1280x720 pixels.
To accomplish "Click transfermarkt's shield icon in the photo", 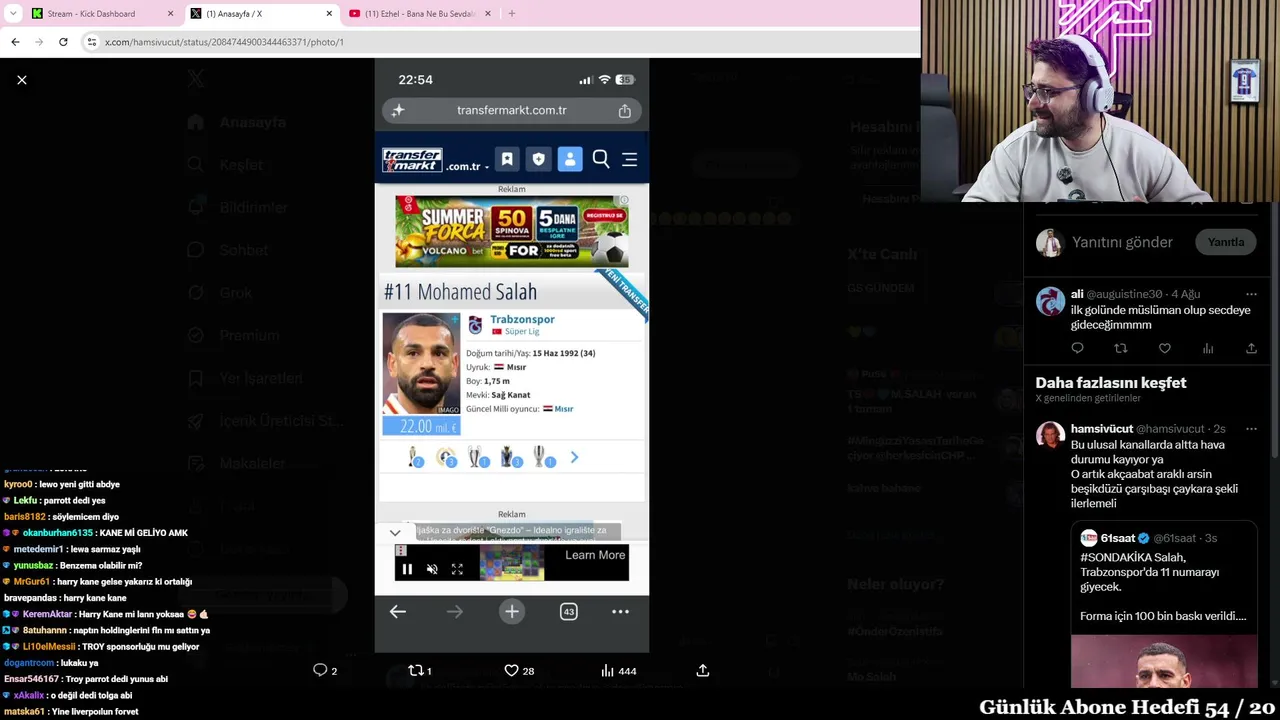I will click(539, 159).
